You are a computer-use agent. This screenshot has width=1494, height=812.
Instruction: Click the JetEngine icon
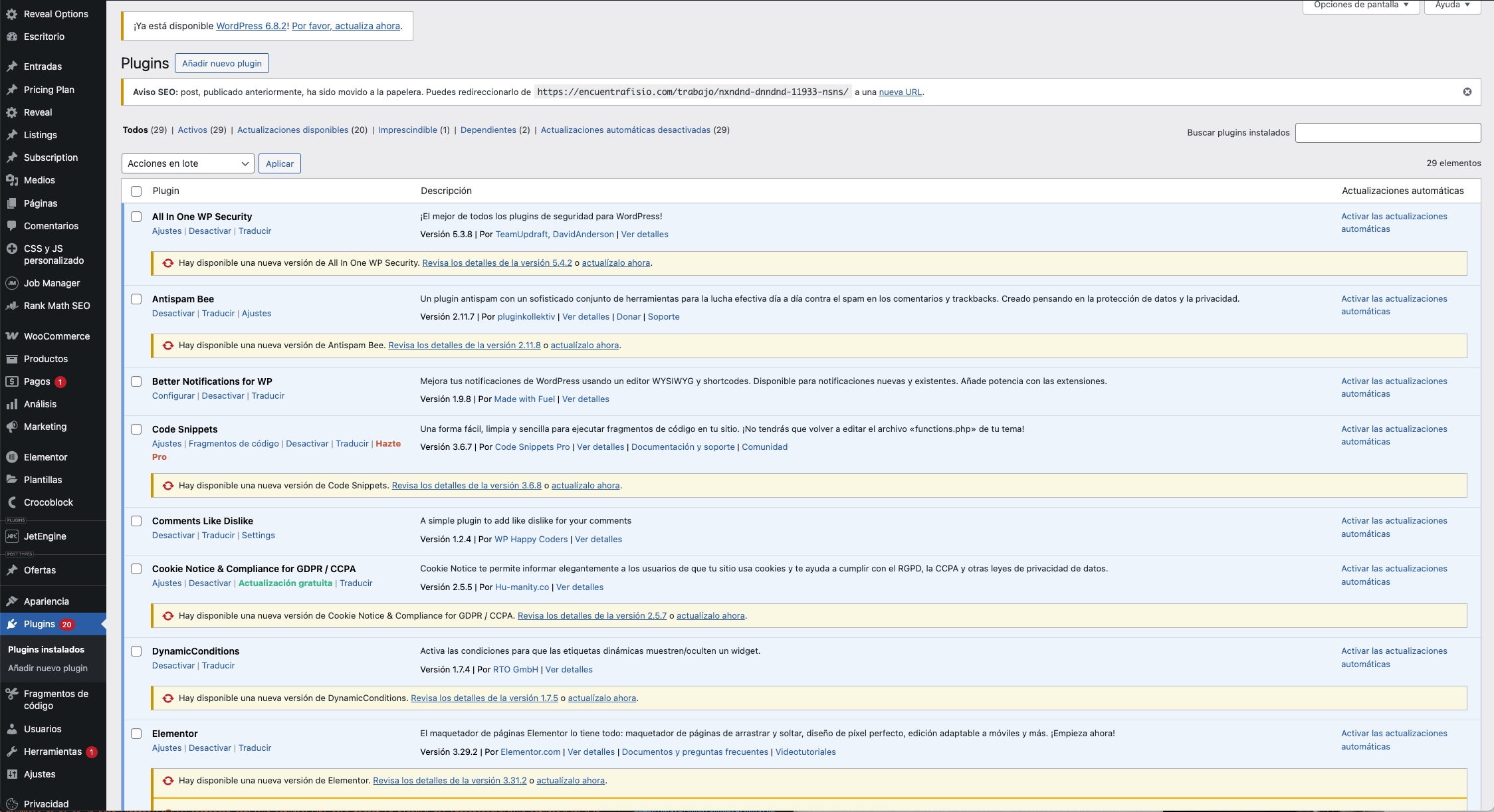coord(11,536)
